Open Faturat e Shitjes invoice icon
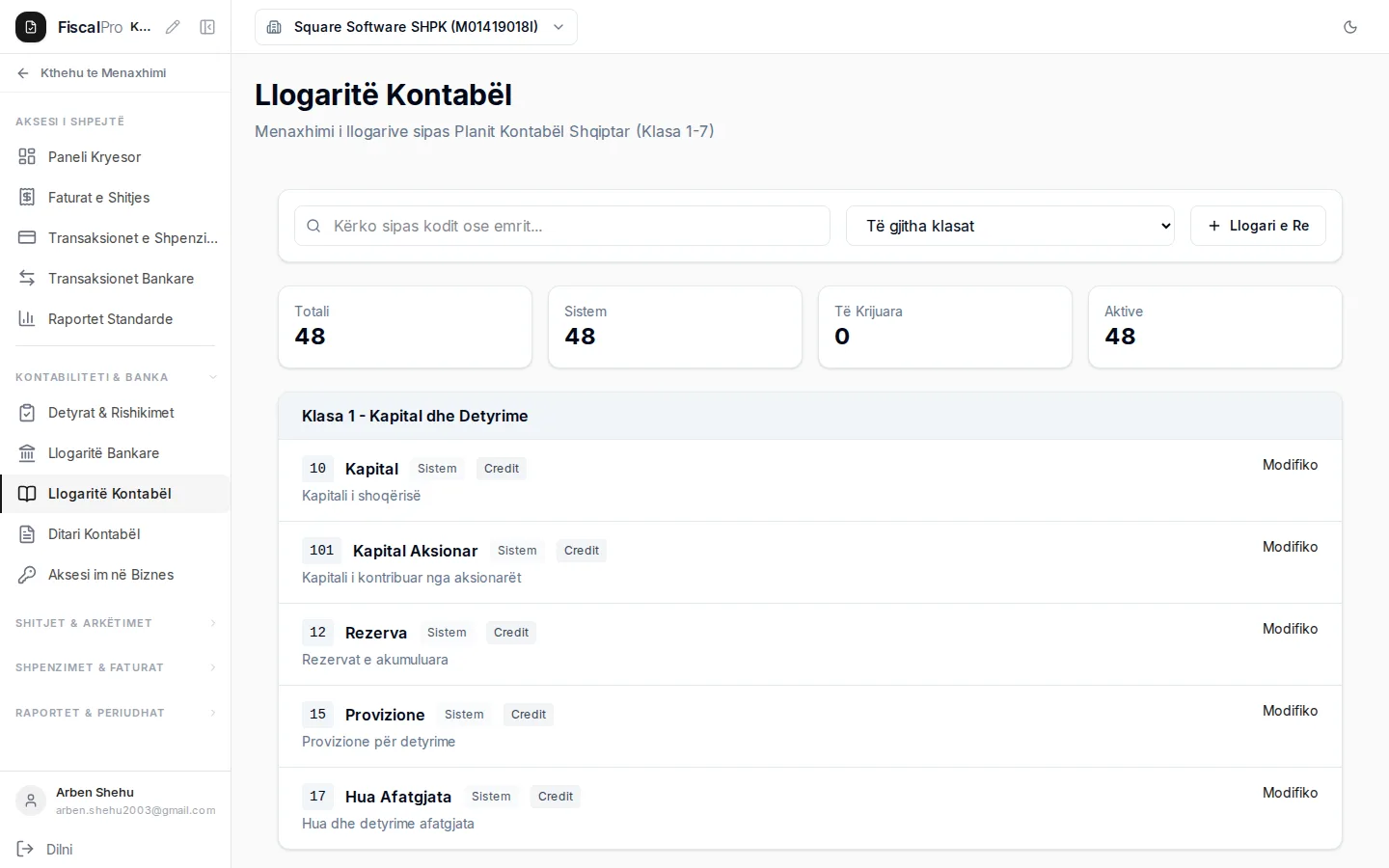This screenshot has height=868, width=1389. (x=27, y=197)
